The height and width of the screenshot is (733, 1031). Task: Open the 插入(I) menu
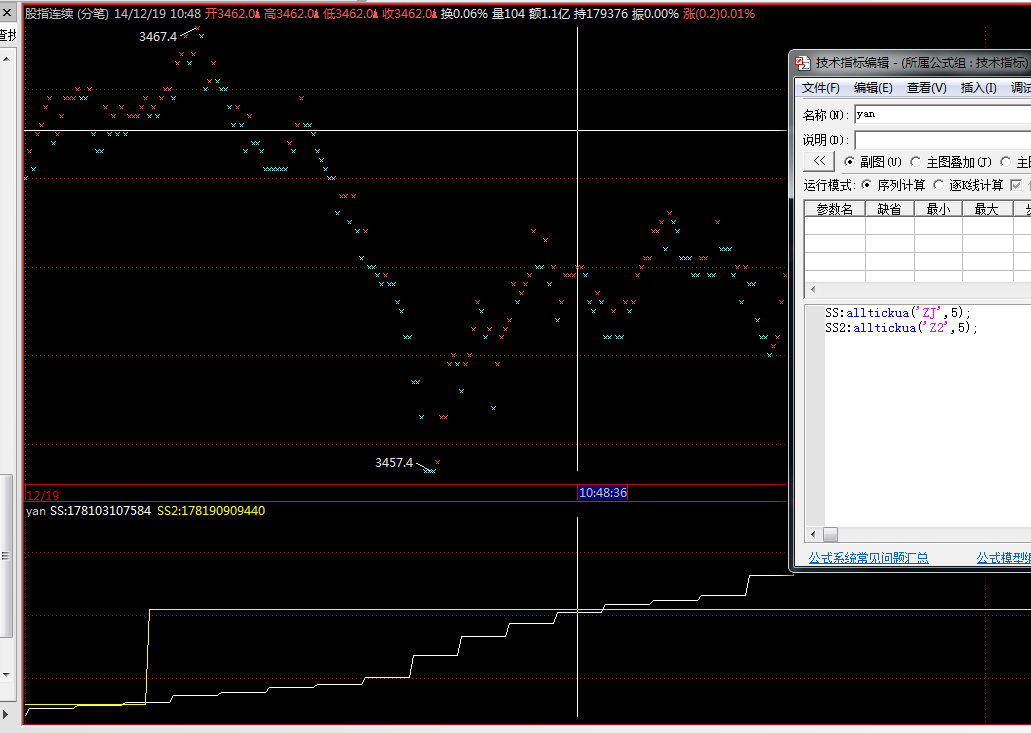click(978, 88)
